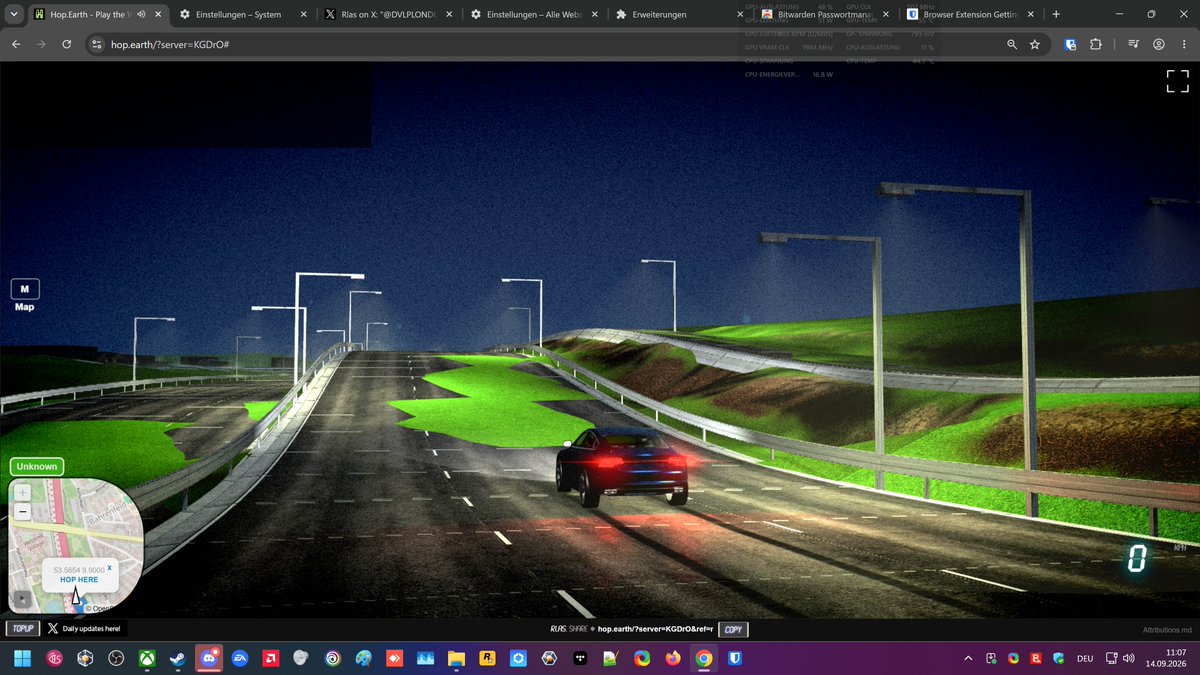Select the share URL text field
Image resolution: width=1200 pixels, height=675 pixels.
click(654, 630)
